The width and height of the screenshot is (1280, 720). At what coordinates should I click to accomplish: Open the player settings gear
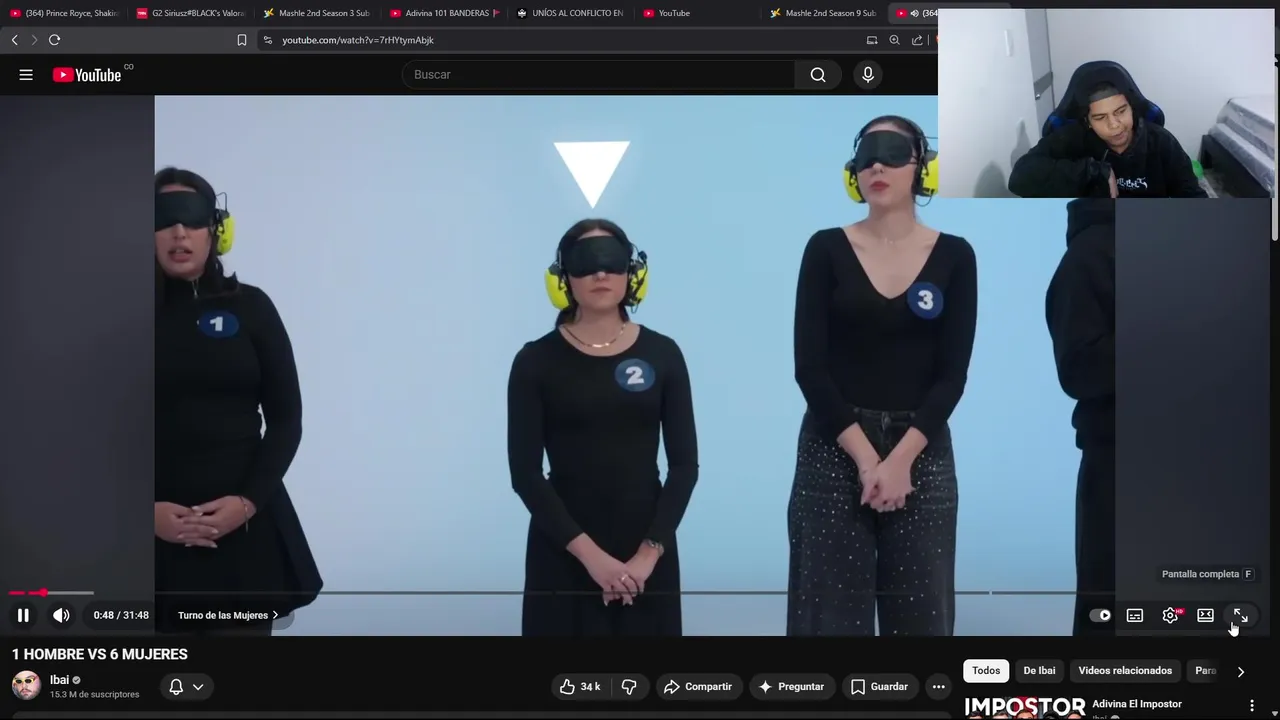coord(1170,615)
